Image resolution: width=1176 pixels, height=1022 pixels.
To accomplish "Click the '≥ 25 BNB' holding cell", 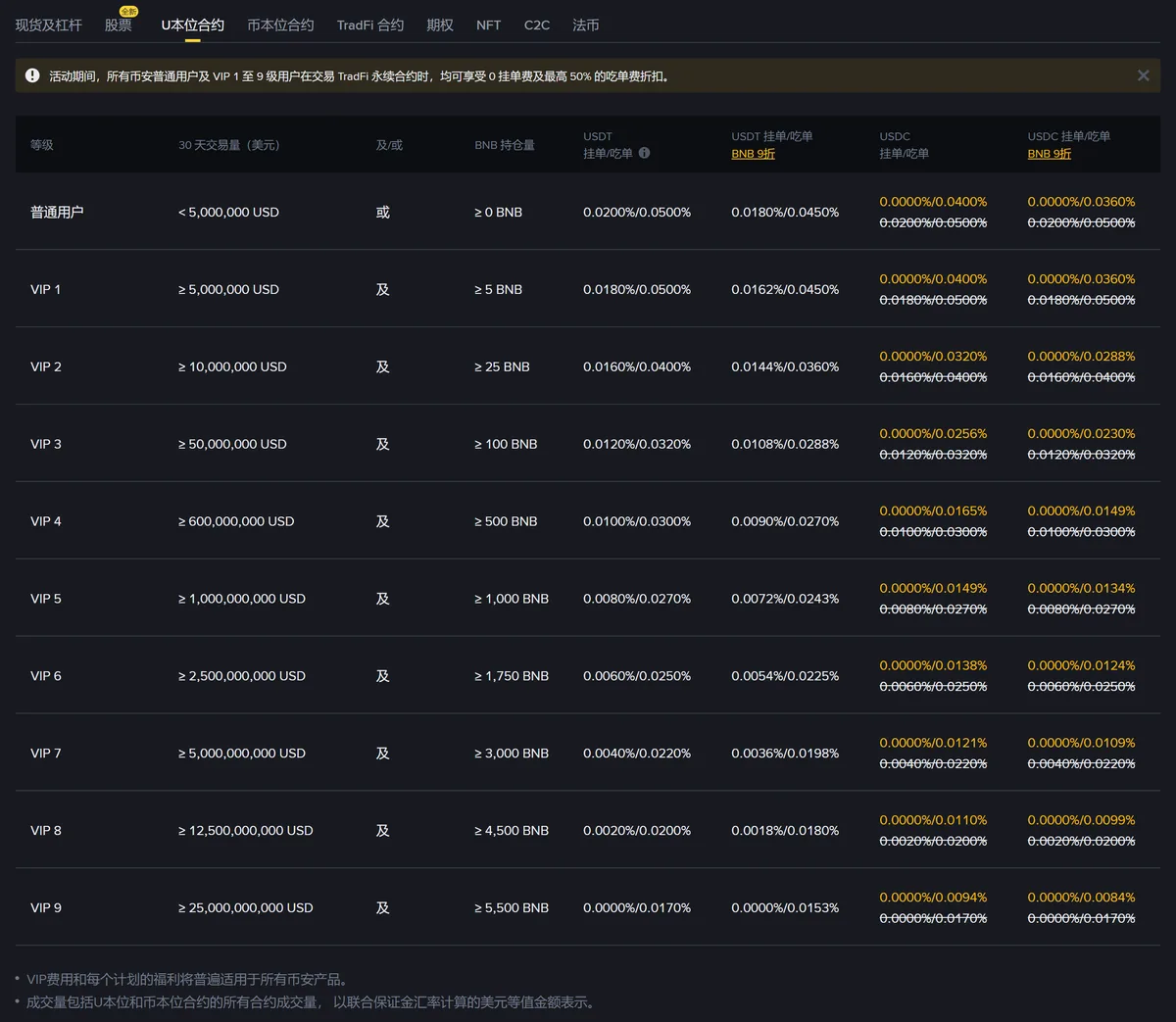I will point(503,367).
